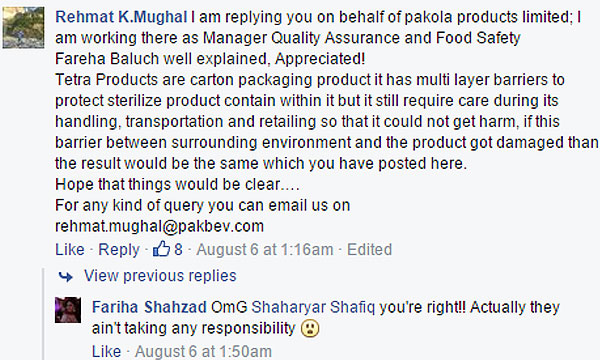Show the comment's Edited history
Viewport: 600px width, 360px height.
tap(369, 249)
